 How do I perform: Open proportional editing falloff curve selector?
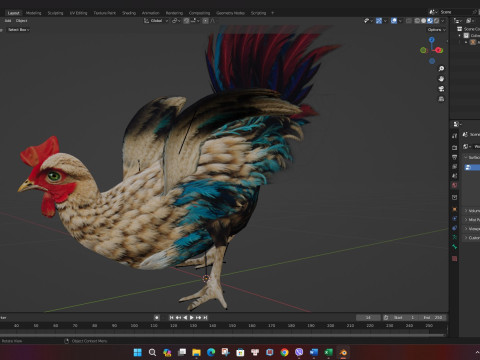coord(212,21)
